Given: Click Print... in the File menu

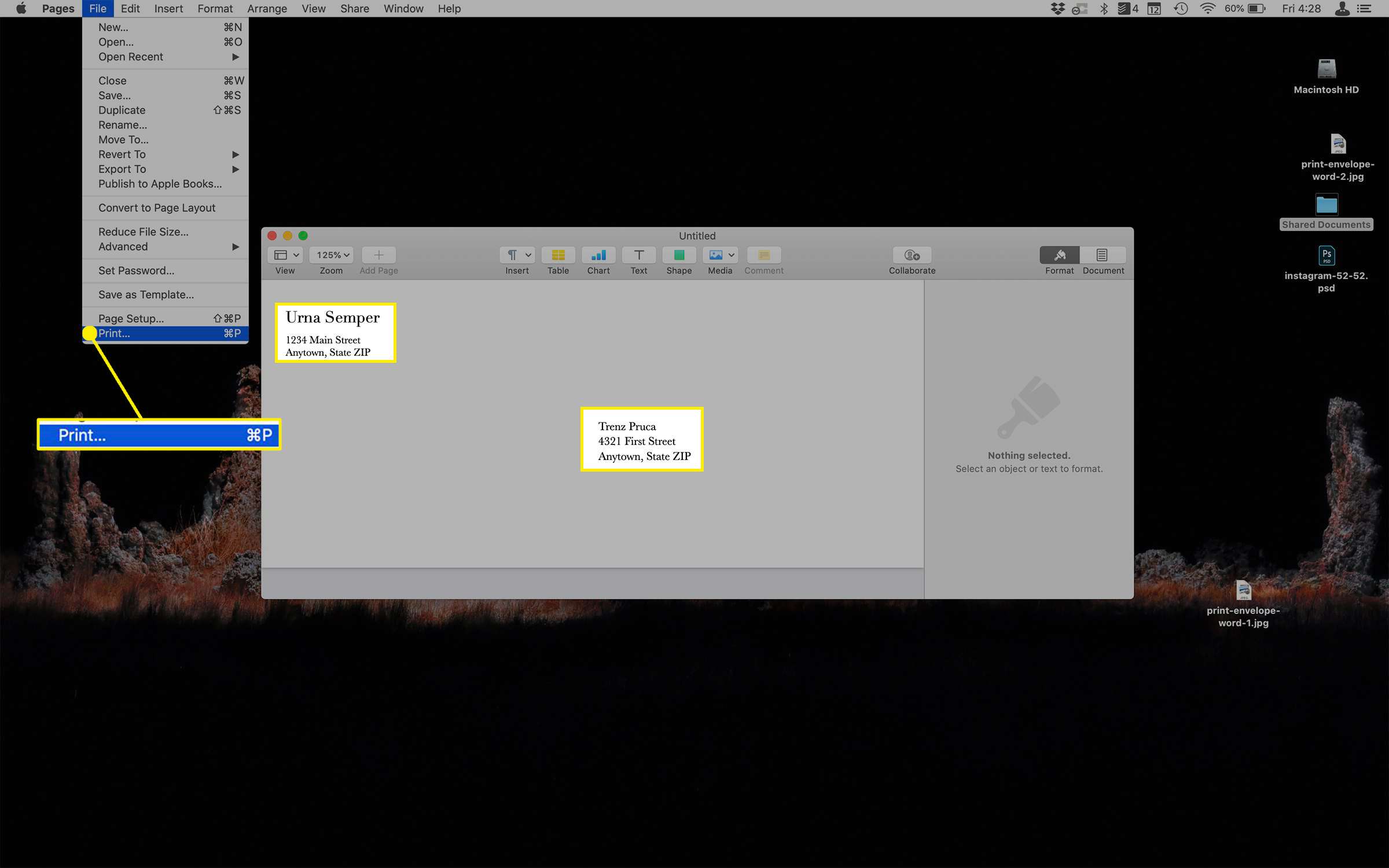Looking at the screenshot, I should [x=112, y=333].
